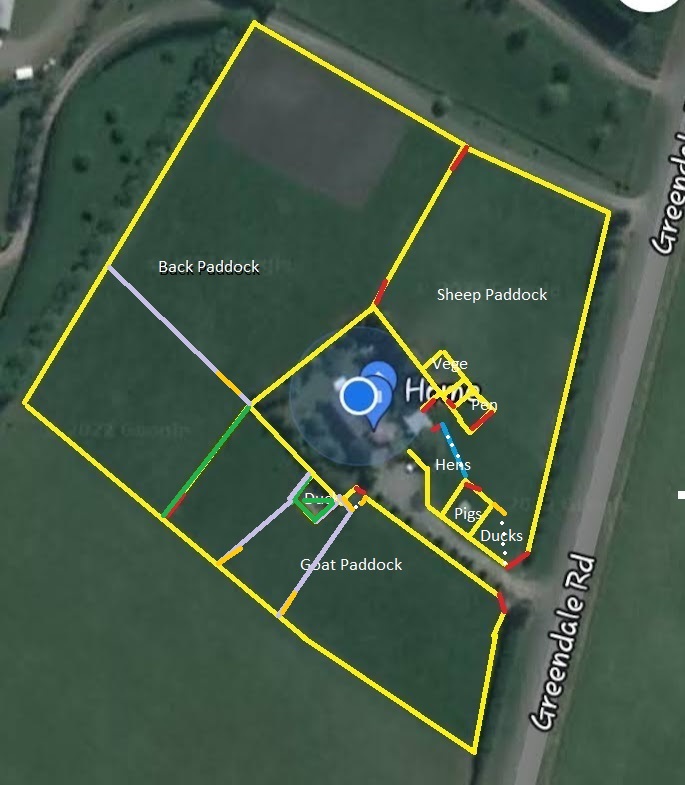Select the Sheep Paddock label
685x785 pixels.
point(492,294)
